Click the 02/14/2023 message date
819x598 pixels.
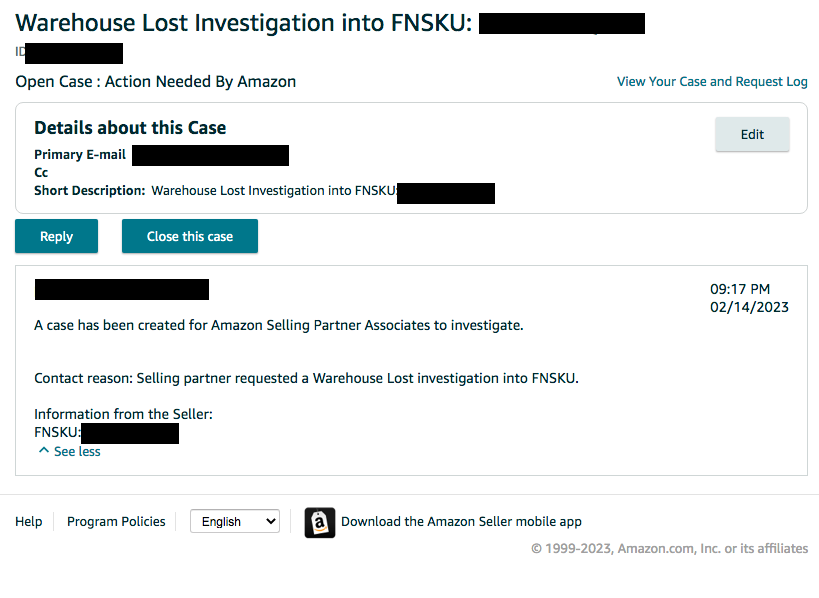[x=749, y=307]
